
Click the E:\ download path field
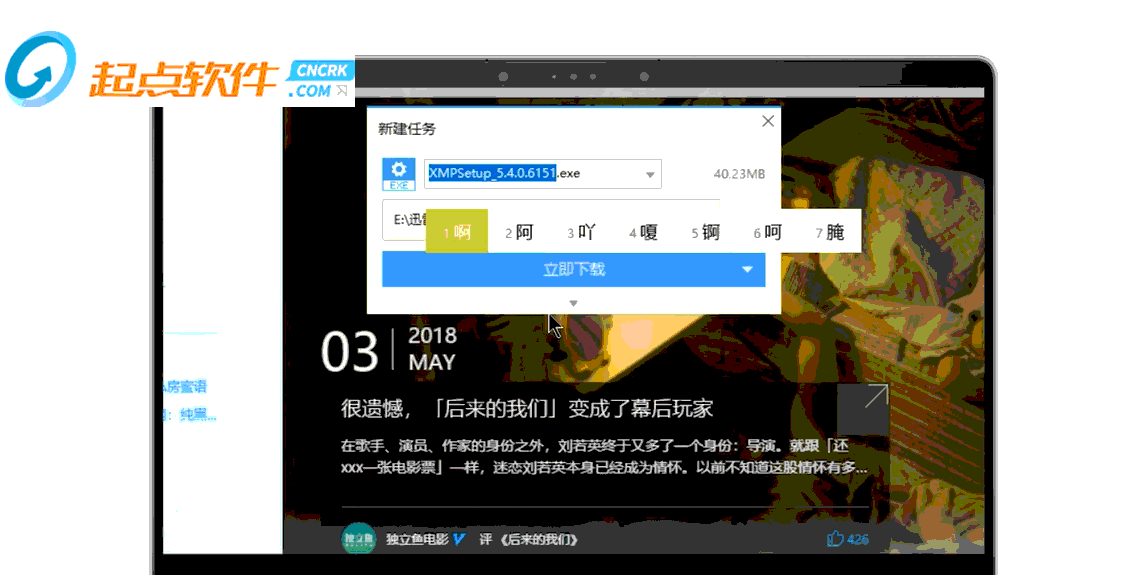click(x=404, y=220)
